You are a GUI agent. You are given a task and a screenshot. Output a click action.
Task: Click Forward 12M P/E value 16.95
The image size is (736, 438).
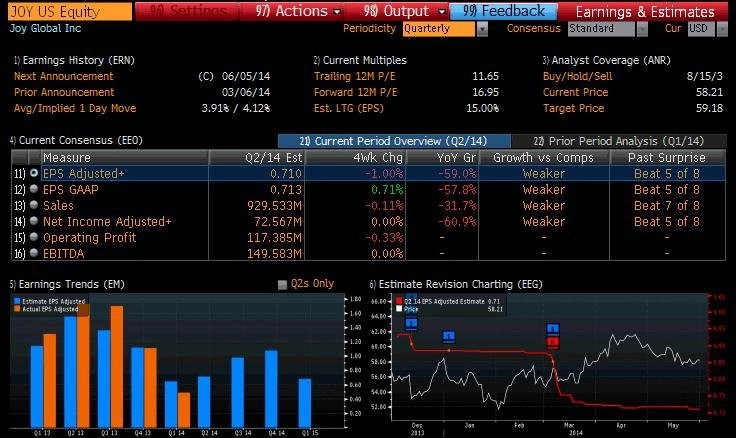485,92
